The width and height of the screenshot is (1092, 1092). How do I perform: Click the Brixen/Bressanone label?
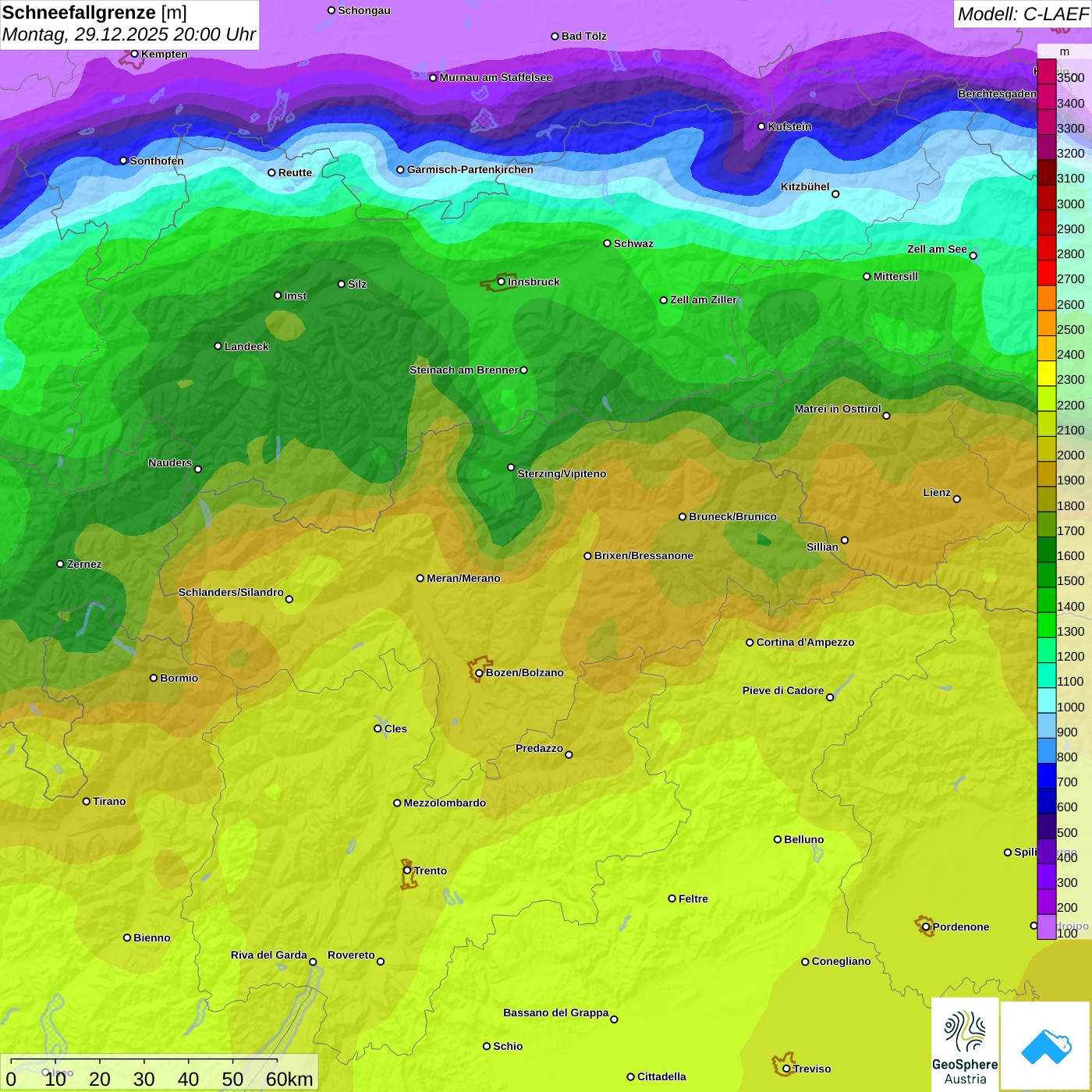[643, 555]
